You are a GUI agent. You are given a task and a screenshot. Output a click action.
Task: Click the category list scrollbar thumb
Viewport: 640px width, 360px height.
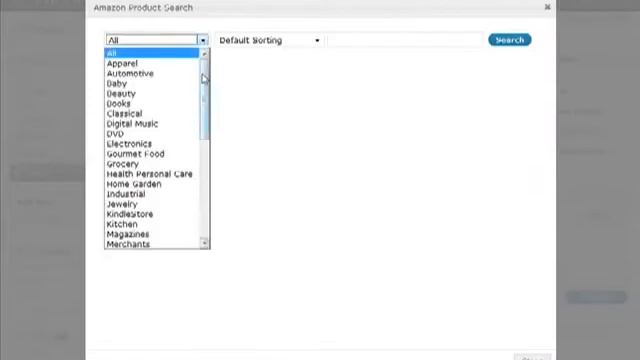204,99
